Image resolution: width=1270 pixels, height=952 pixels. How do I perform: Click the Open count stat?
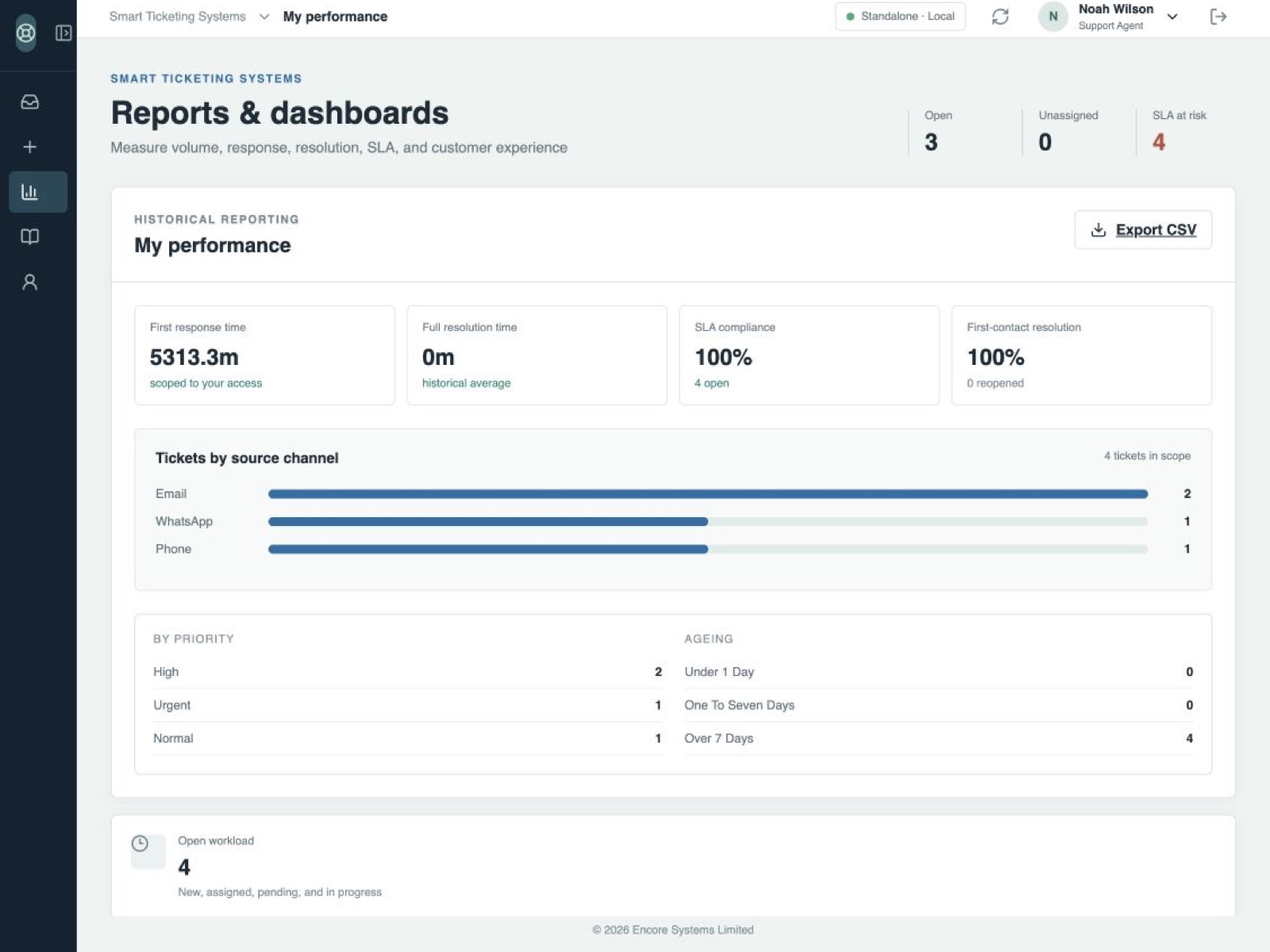(931, 142)
